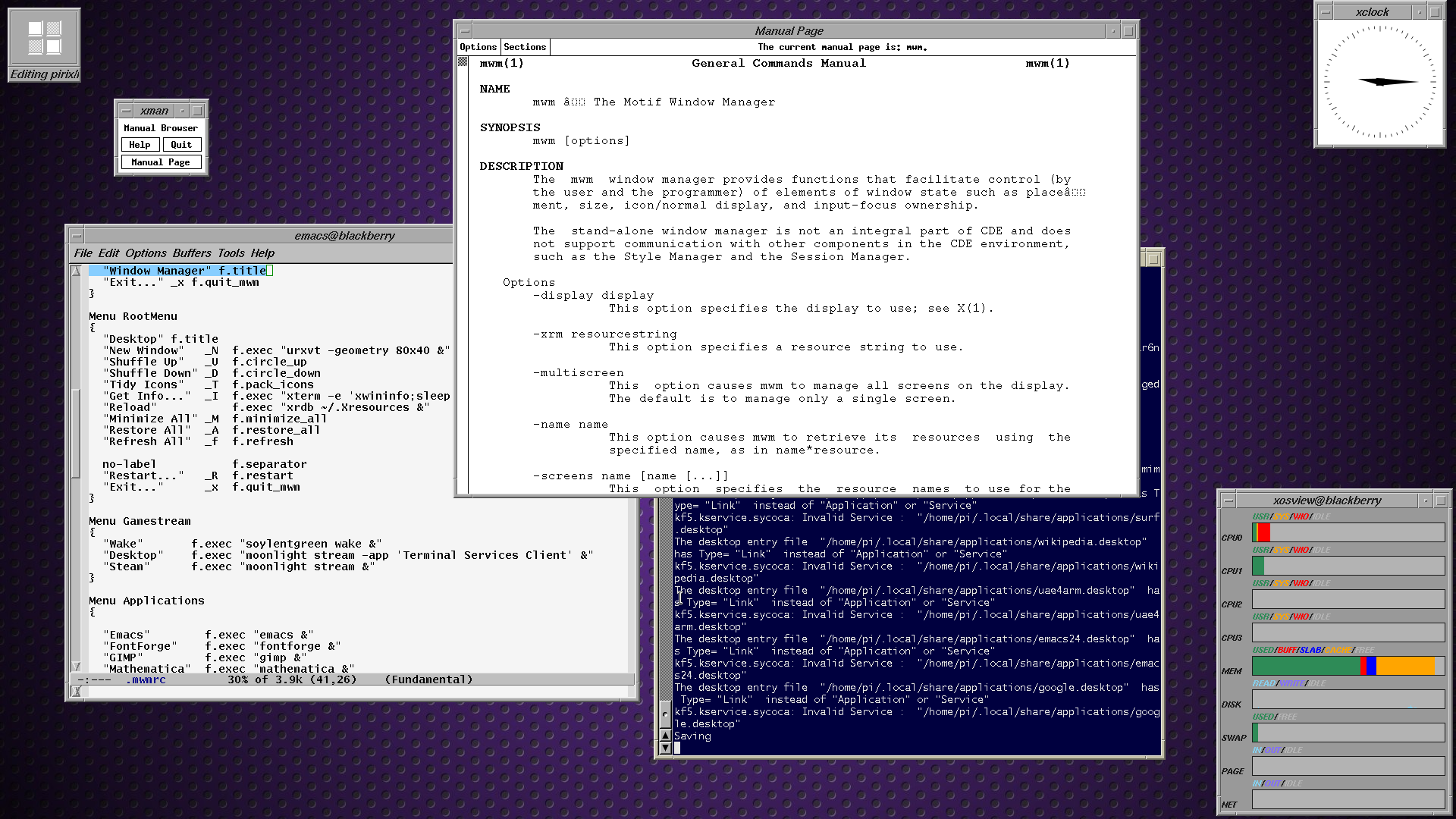Click the emacs scrollbar down arrow
This screenshot has width=1456, height=819.
76,667
